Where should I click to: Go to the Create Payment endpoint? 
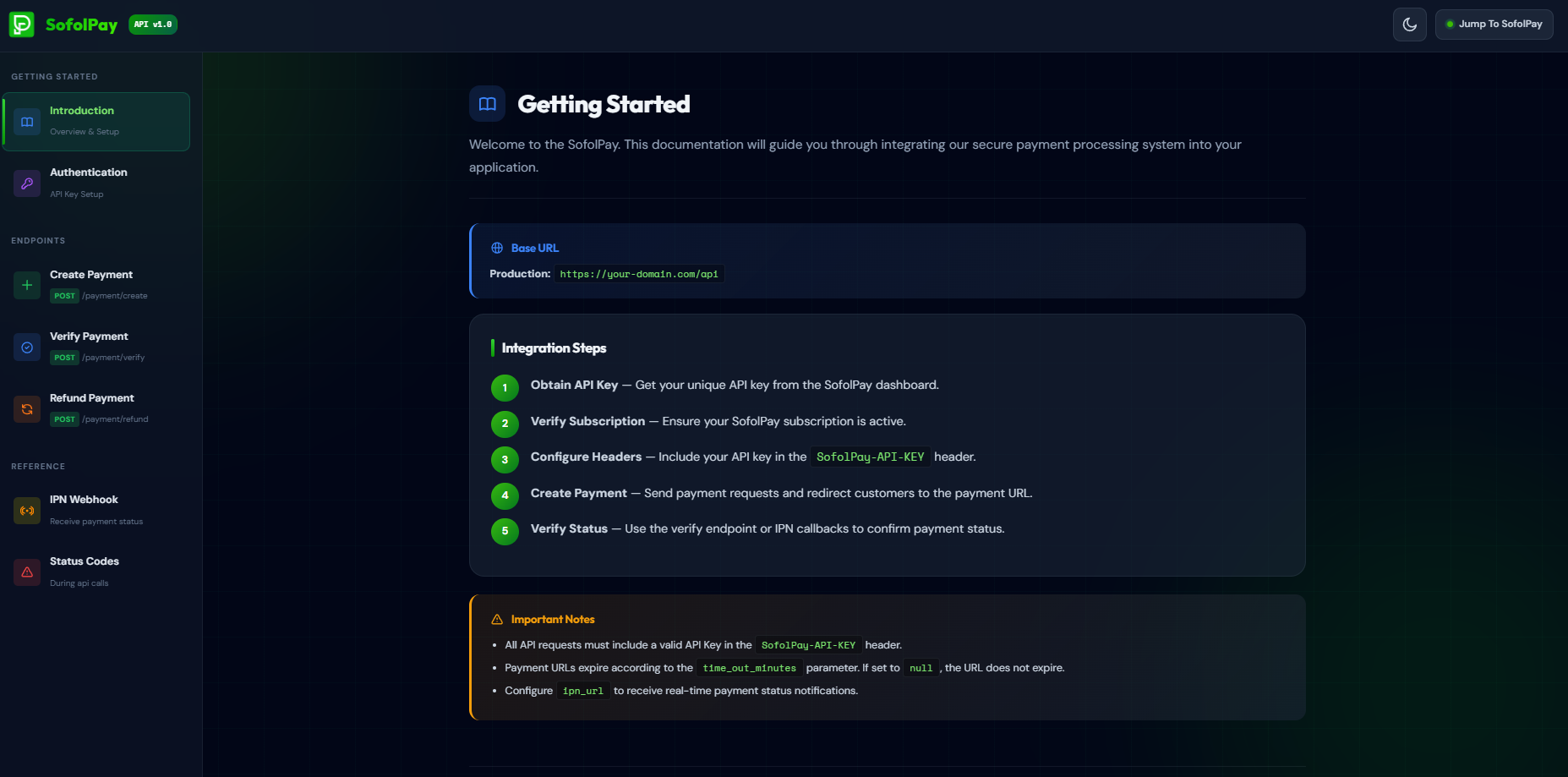pyautogui.click(x=96, y=286)
